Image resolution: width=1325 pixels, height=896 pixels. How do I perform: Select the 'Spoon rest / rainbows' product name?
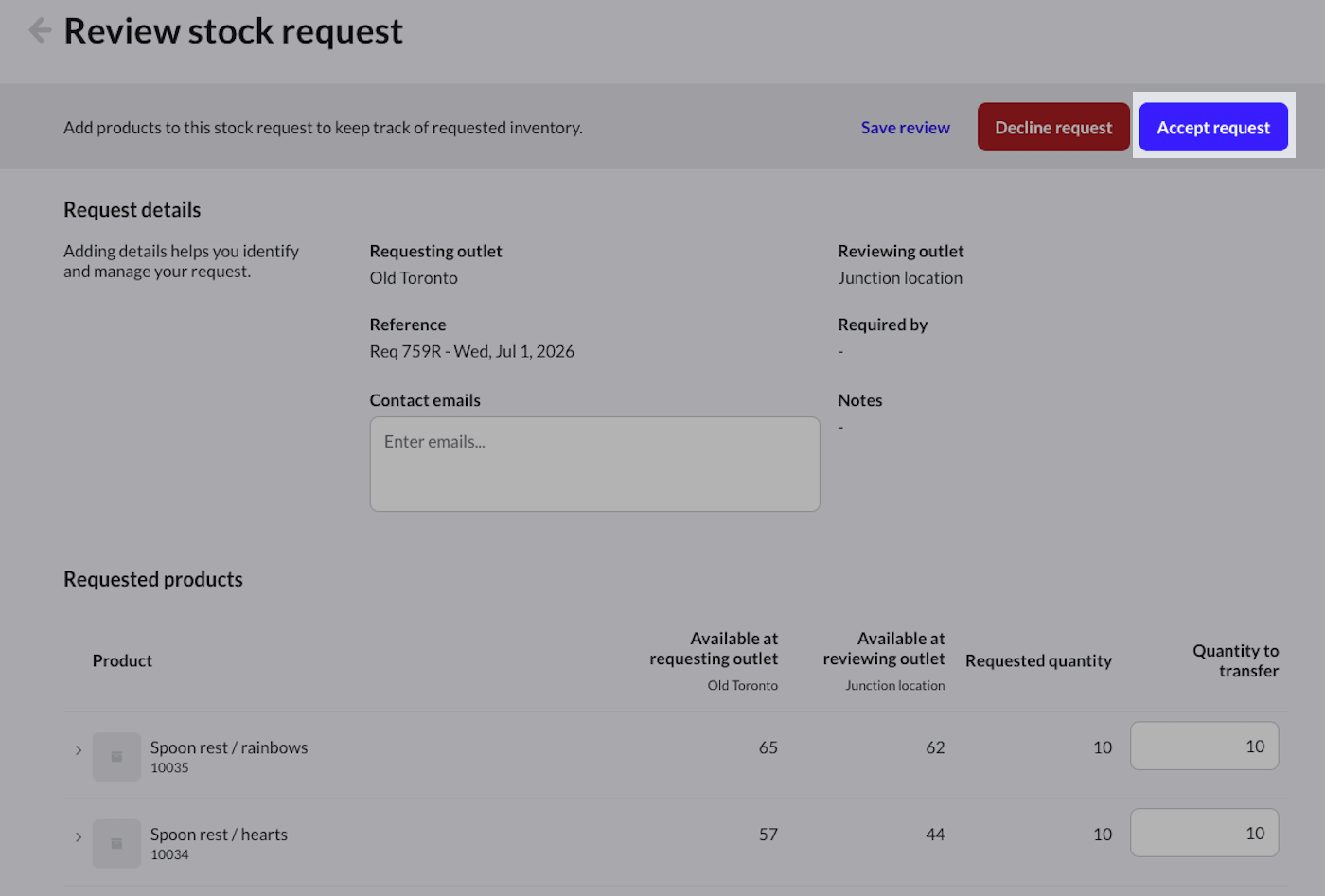click(x=229, y=747)
